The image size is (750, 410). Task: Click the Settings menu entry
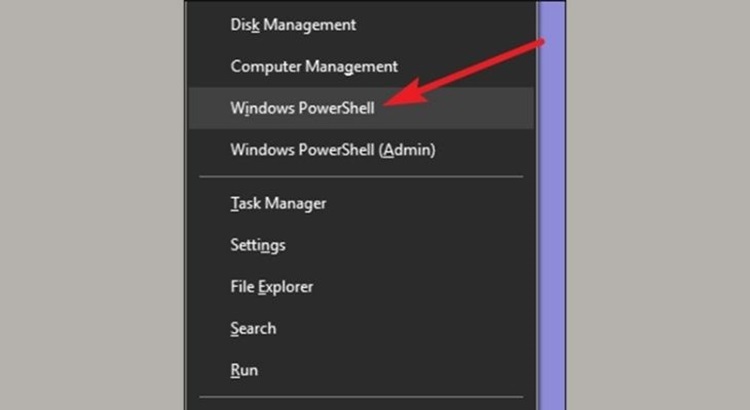tap(258, 245)
